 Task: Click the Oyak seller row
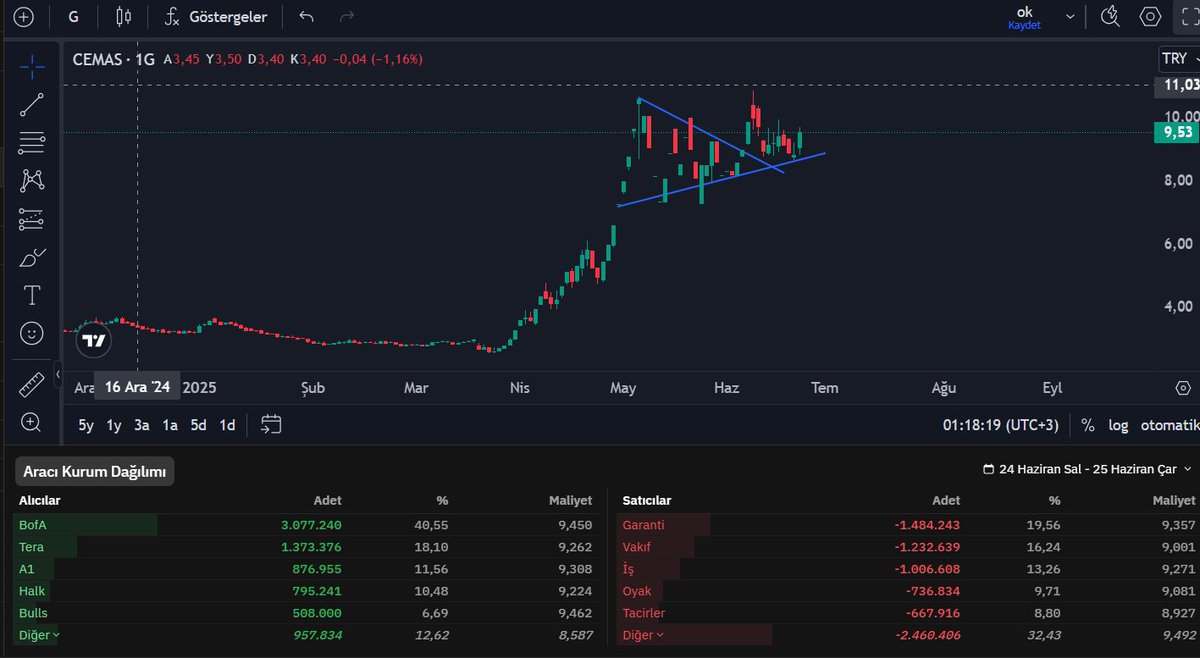(908, 591)
